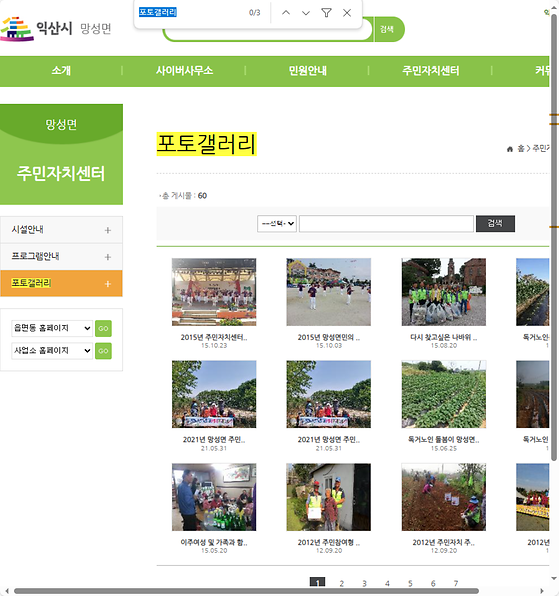Go to next find match arrow

coord(306,13)
